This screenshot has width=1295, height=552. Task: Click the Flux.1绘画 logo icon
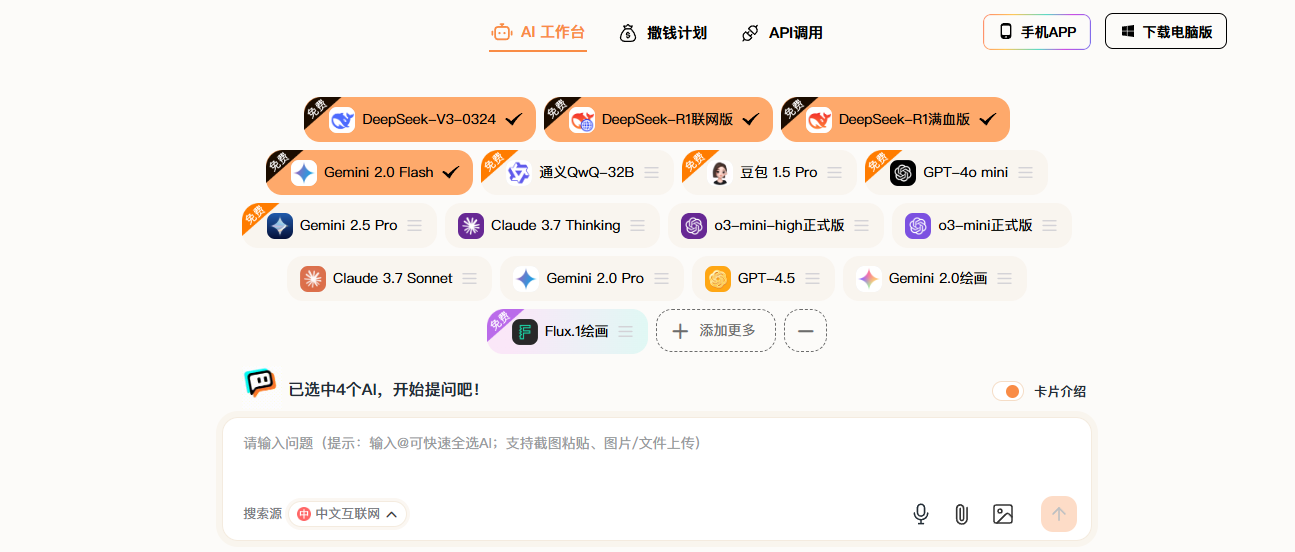(525, 332)
